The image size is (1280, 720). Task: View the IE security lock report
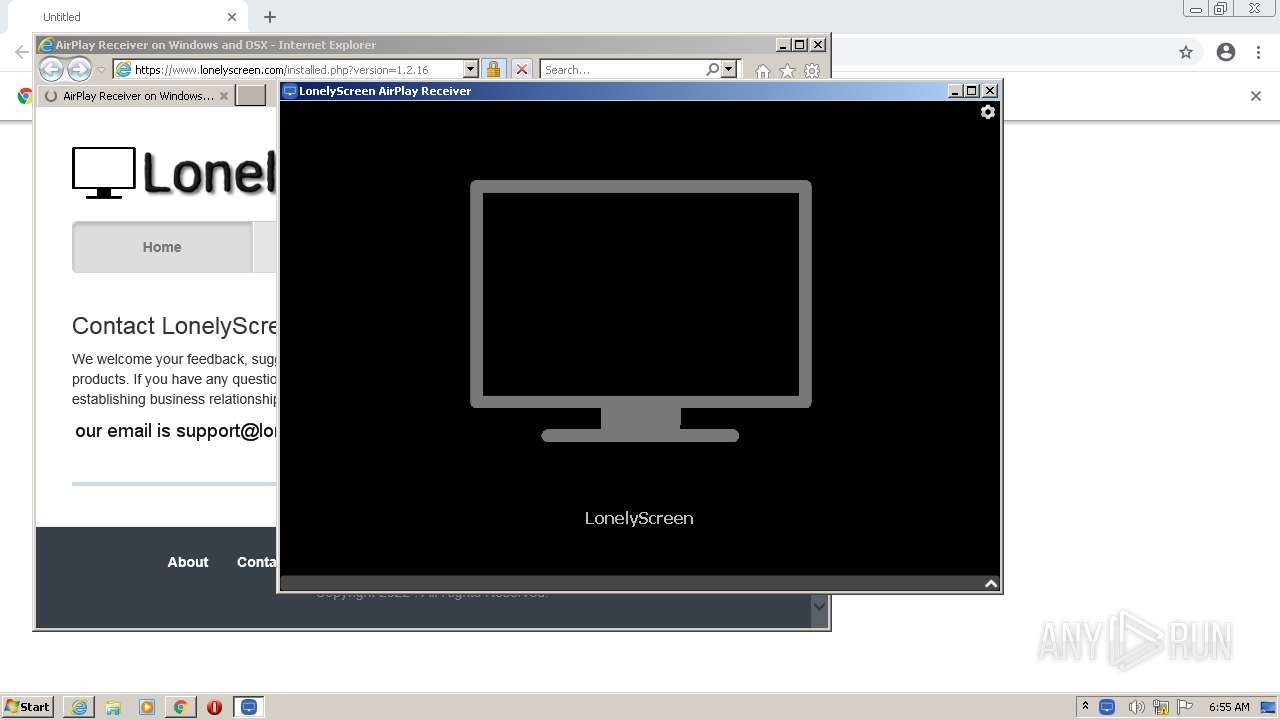[x=493, y=69]
